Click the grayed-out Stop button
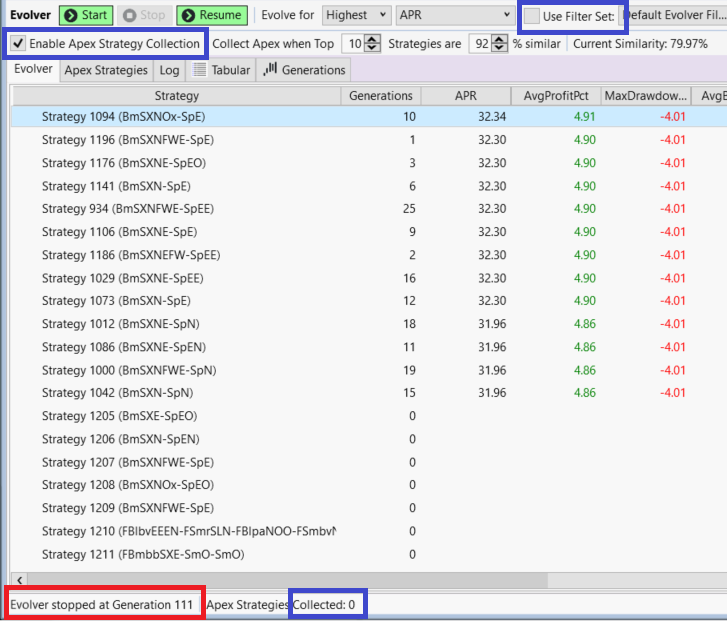 145,15
